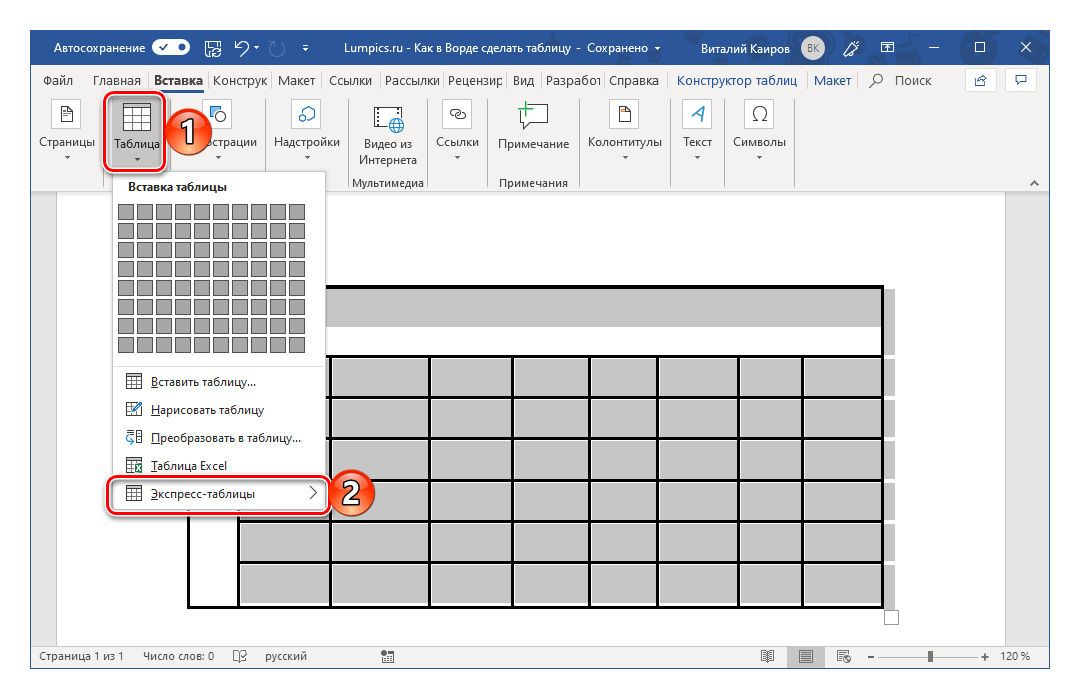
Task: Click the Save icon in title bar
Action: pos(212,47)
